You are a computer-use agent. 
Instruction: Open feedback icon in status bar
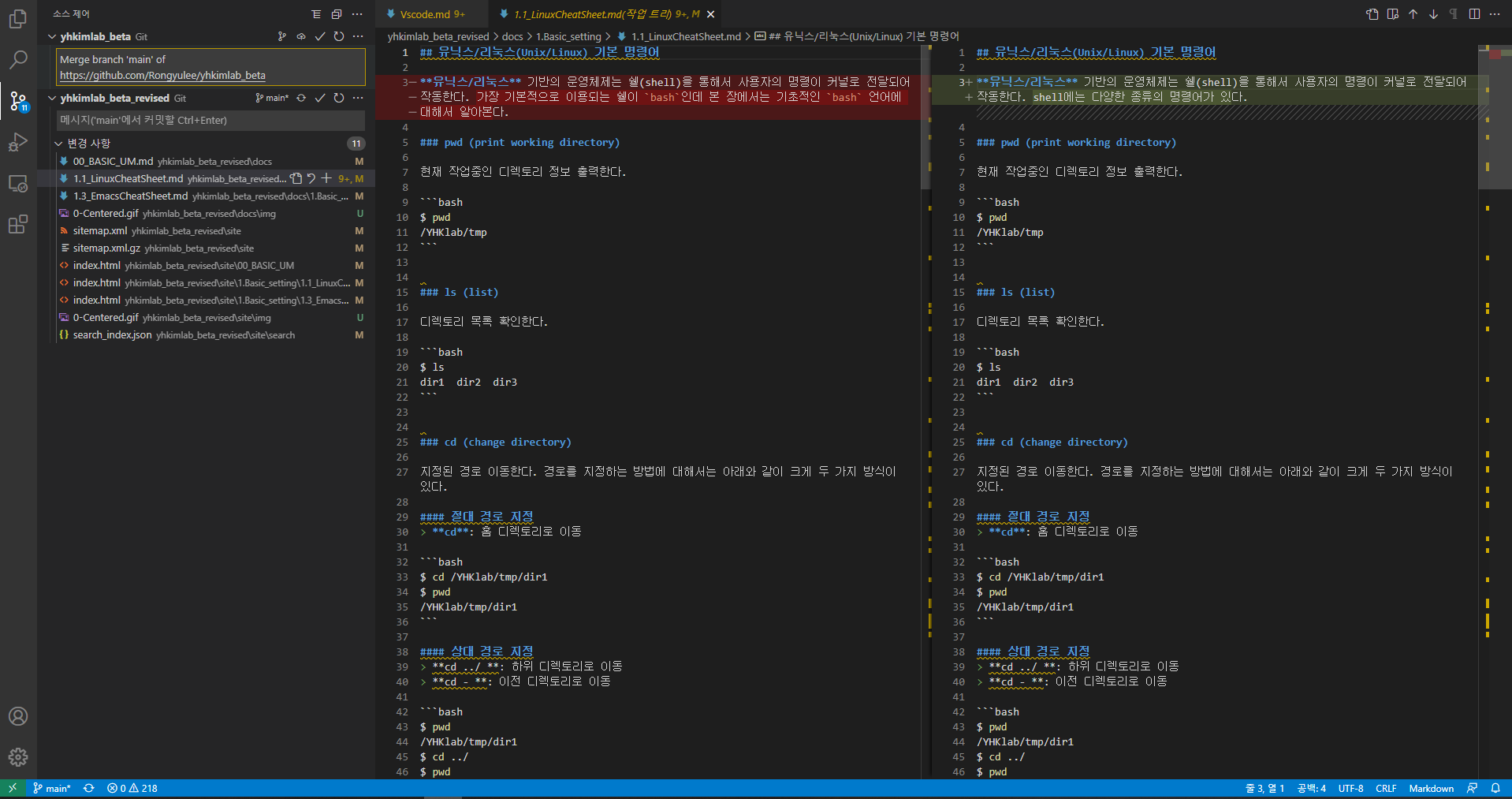[1472, 788]
